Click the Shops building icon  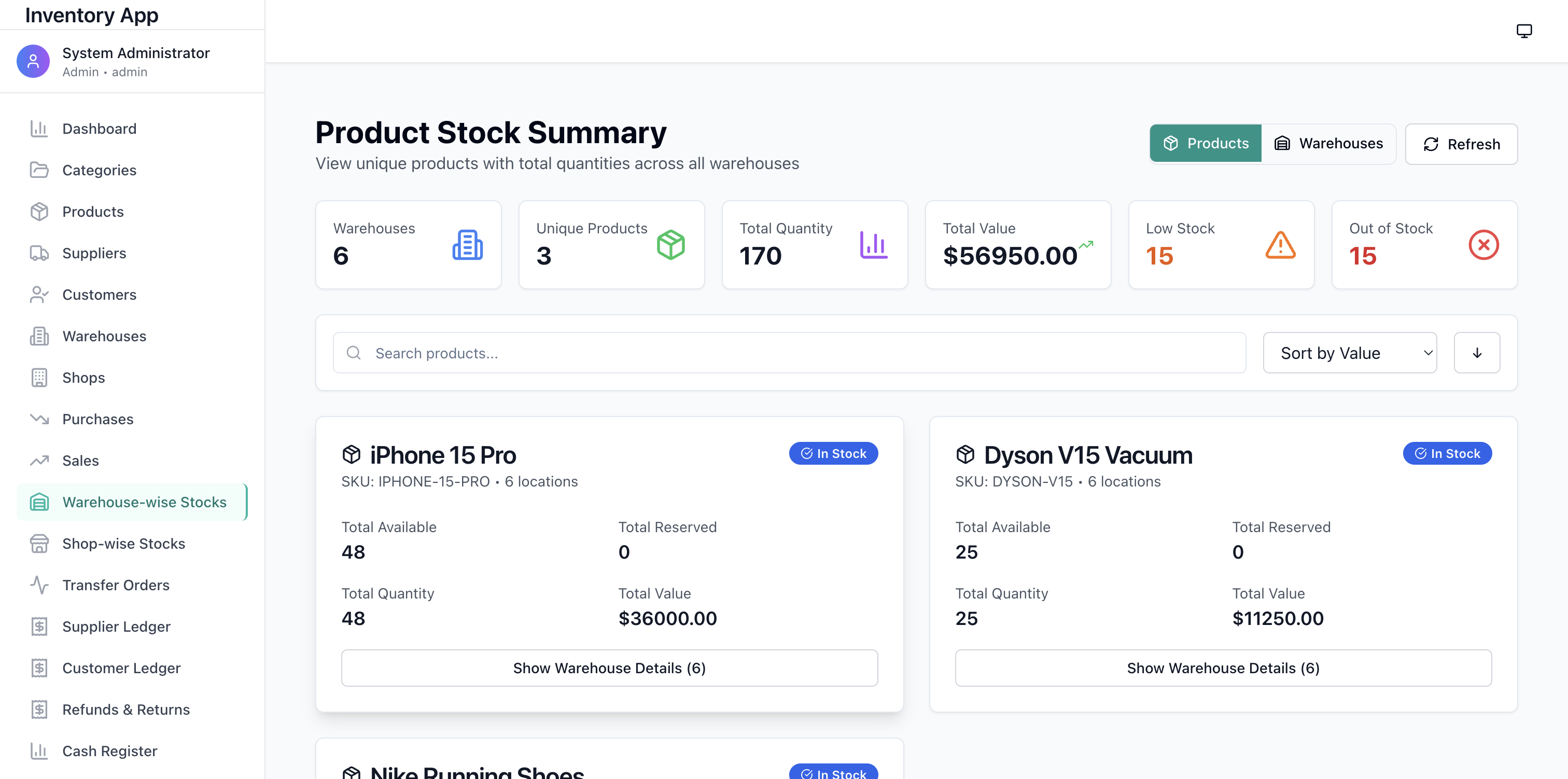coord(39,377)
